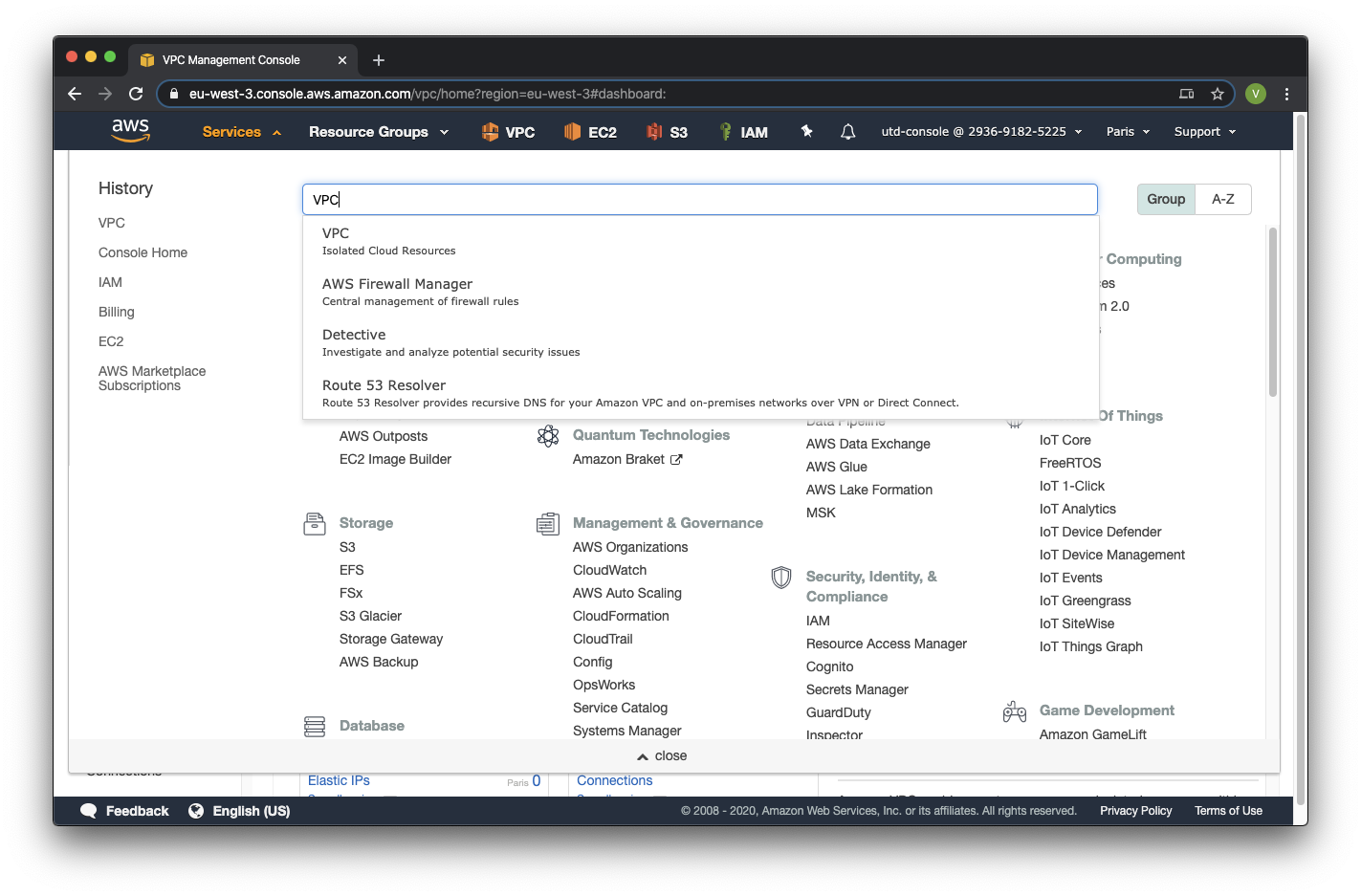This screenshot has width=1361, height=896.
Task: Open the Paris region dropdown
Action: coord(1128,132)
